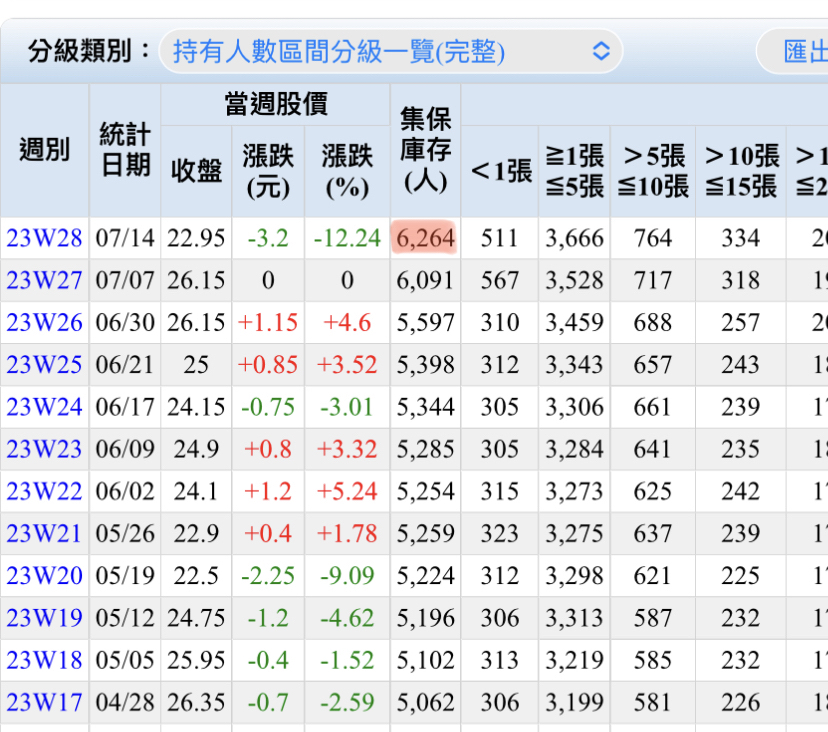Select date cell 07/07
The width and height of the screenshot is (828, 732).
click(125, 280)
